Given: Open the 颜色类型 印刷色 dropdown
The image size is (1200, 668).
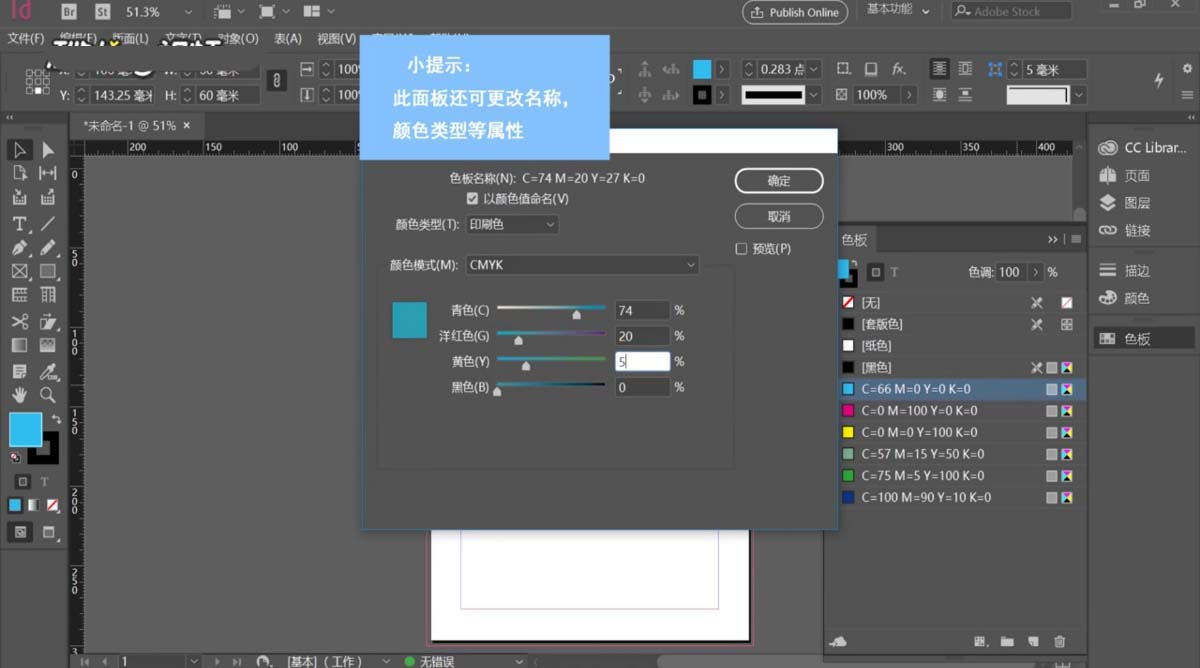Looking at the screenshot, I should point(511,223).
